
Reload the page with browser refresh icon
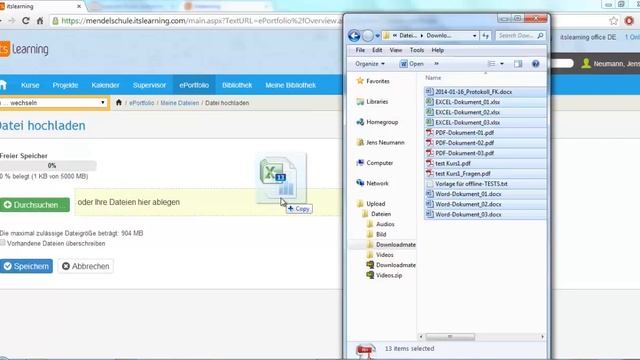pyautogui.click(x=26, y=21)
